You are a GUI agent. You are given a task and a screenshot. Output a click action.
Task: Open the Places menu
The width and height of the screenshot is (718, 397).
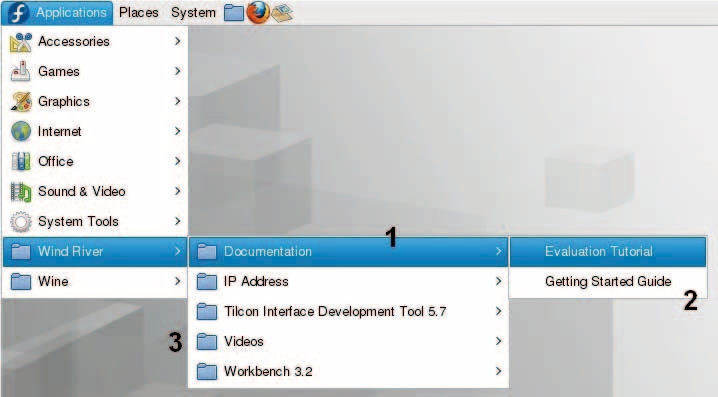pyautogui.click(x=139, y=12)
